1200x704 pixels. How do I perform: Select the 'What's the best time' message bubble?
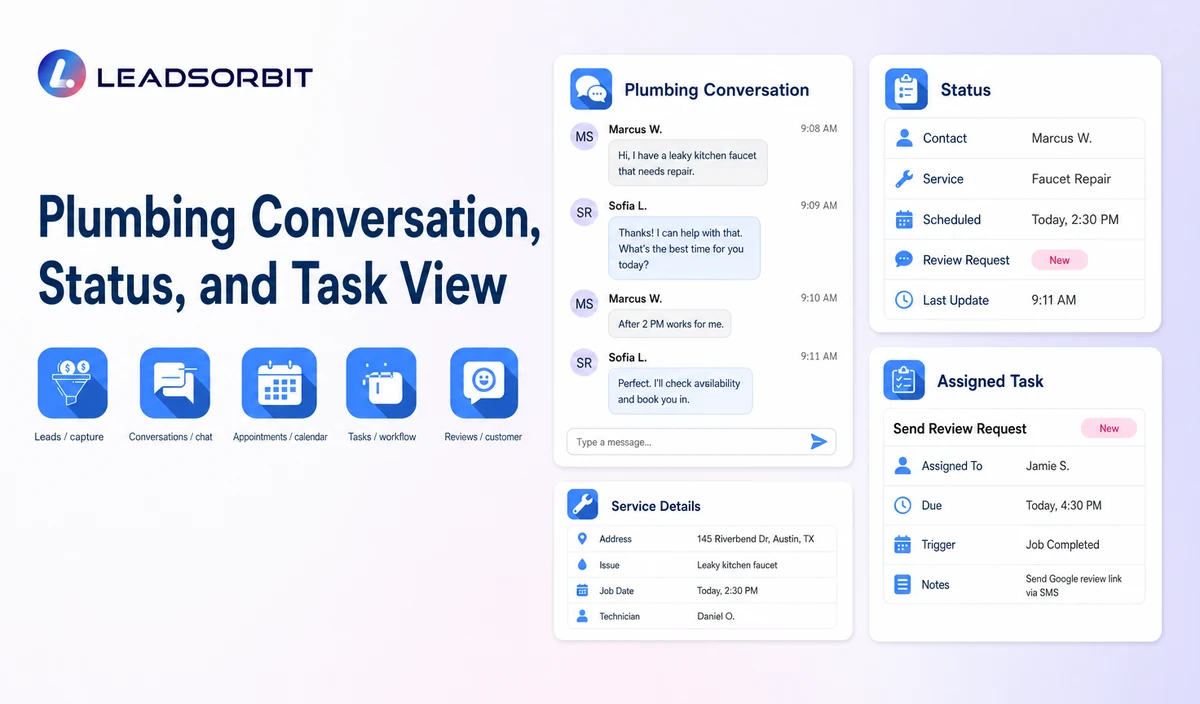tap(684, 248)
